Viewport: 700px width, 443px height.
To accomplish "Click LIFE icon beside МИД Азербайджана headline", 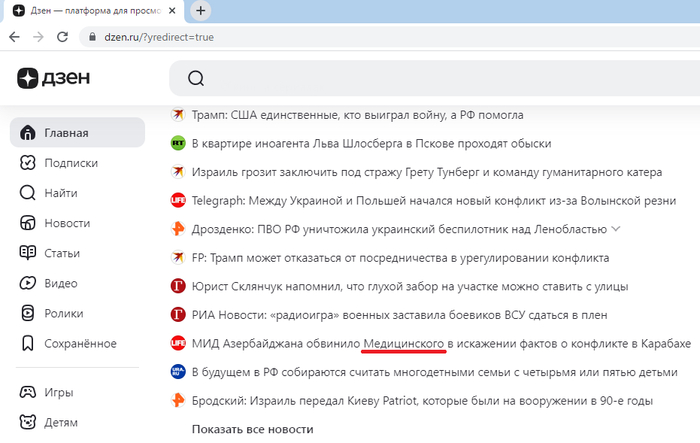I will (178, 343).
